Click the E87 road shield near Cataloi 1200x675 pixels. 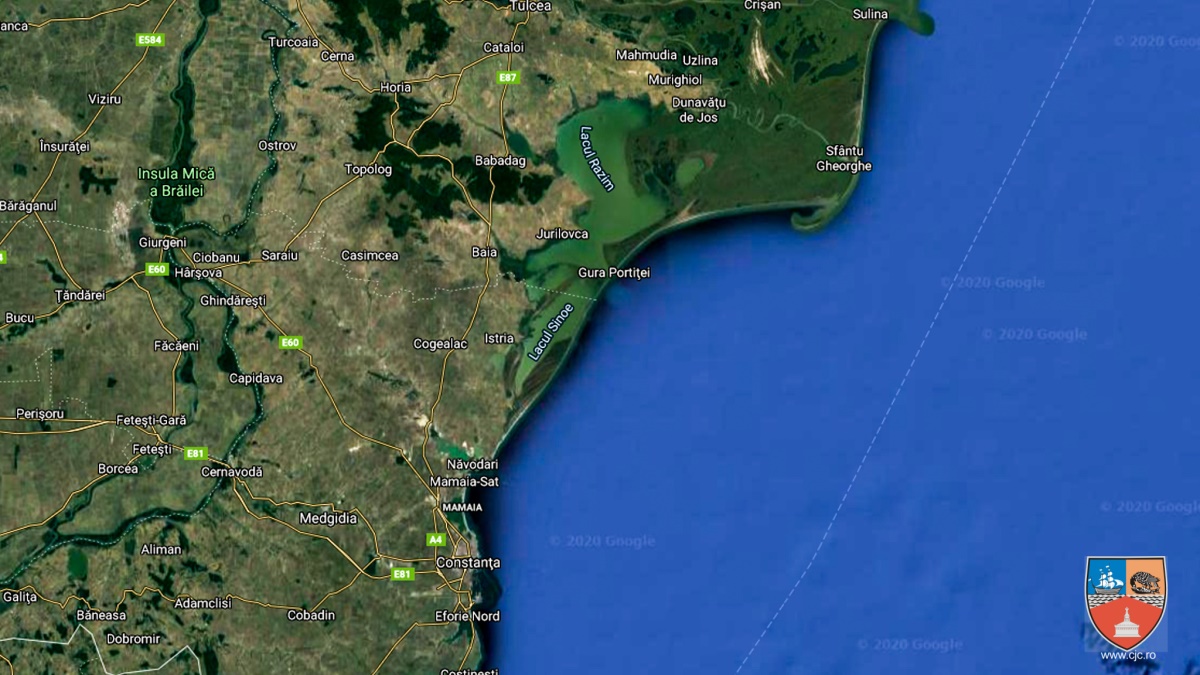point(509,77)
